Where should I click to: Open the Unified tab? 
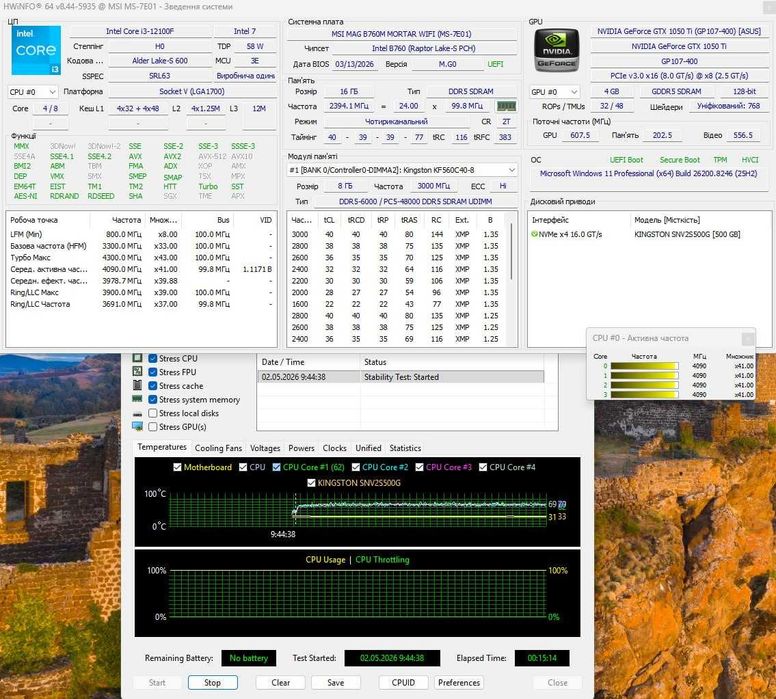click(x=368, y=448)
